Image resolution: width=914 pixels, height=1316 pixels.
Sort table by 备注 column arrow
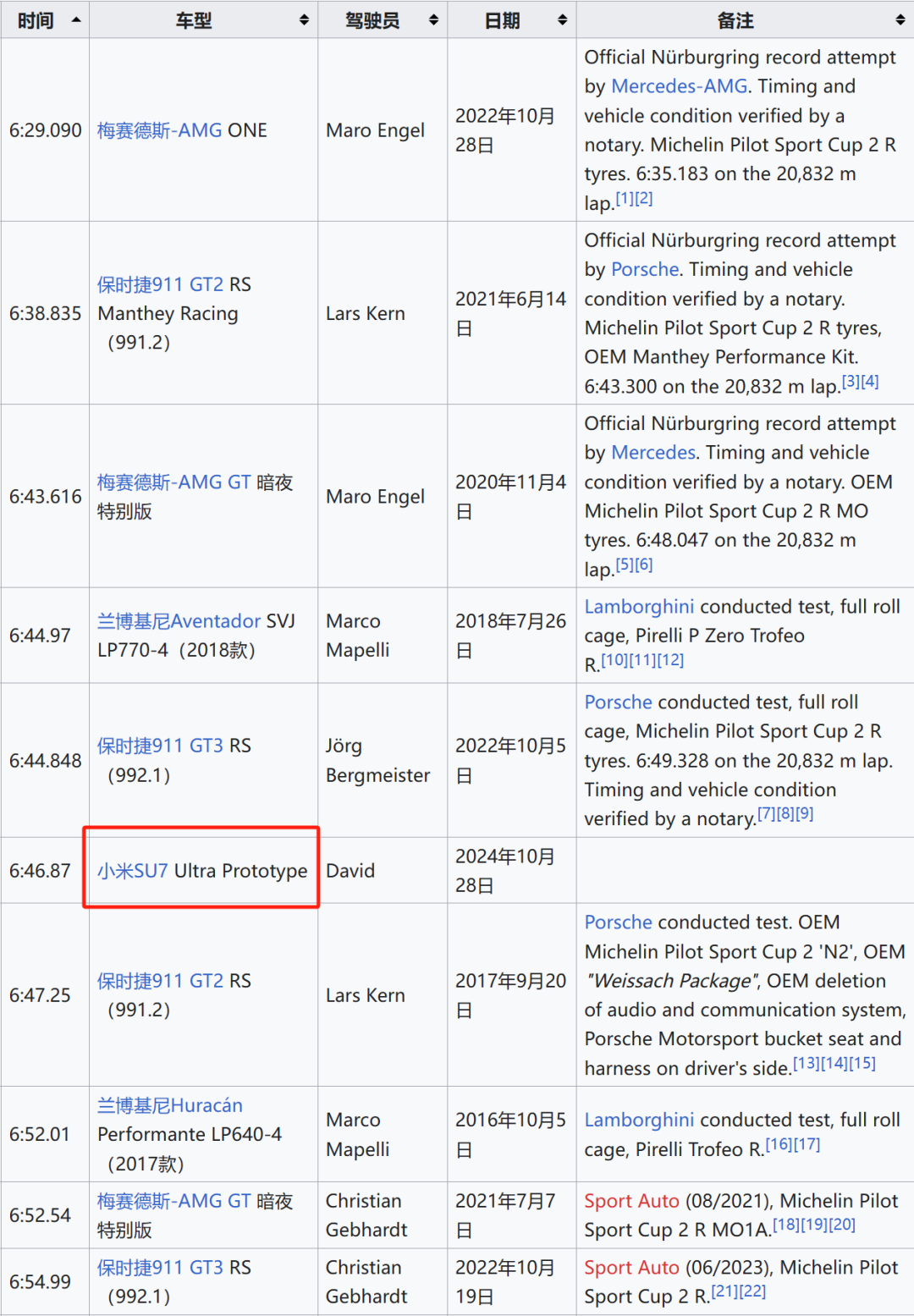click(900, 19)
